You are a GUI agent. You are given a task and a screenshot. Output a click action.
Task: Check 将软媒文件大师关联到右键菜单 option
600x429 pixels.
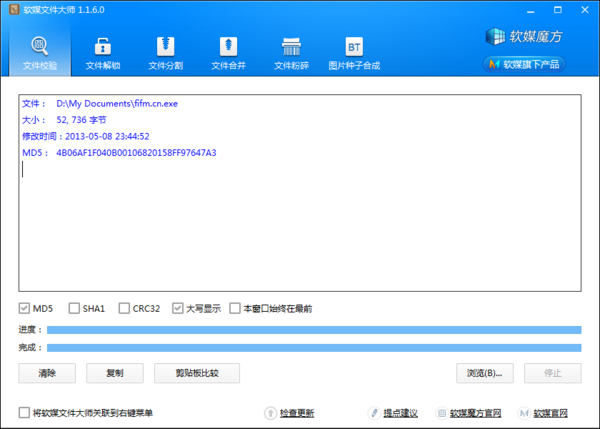pos(24,413)
